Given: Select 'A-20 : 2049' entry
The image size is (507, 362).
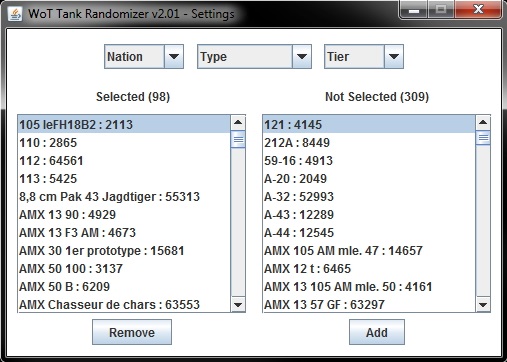Looking at the screenshot, I should click(x=369, y=179).
